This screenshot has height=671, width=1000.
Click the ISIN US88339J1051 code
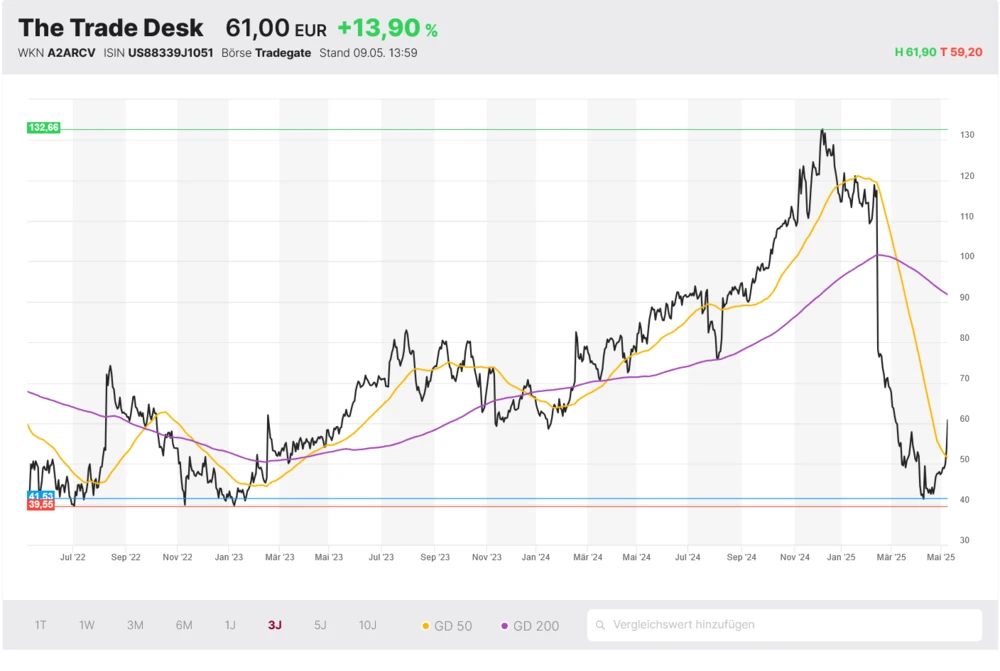pyautogui.click(x=171, y=53)
